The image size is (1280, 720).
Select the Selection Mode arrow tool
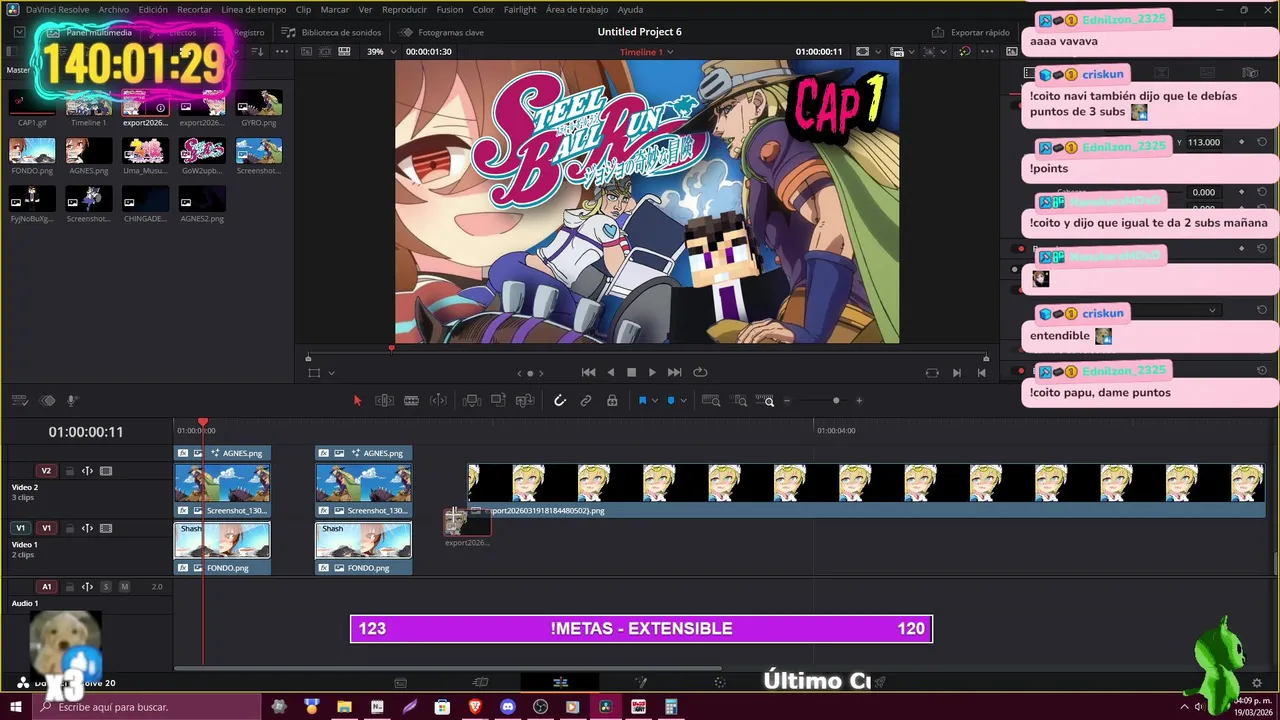[x=357, y=401]
